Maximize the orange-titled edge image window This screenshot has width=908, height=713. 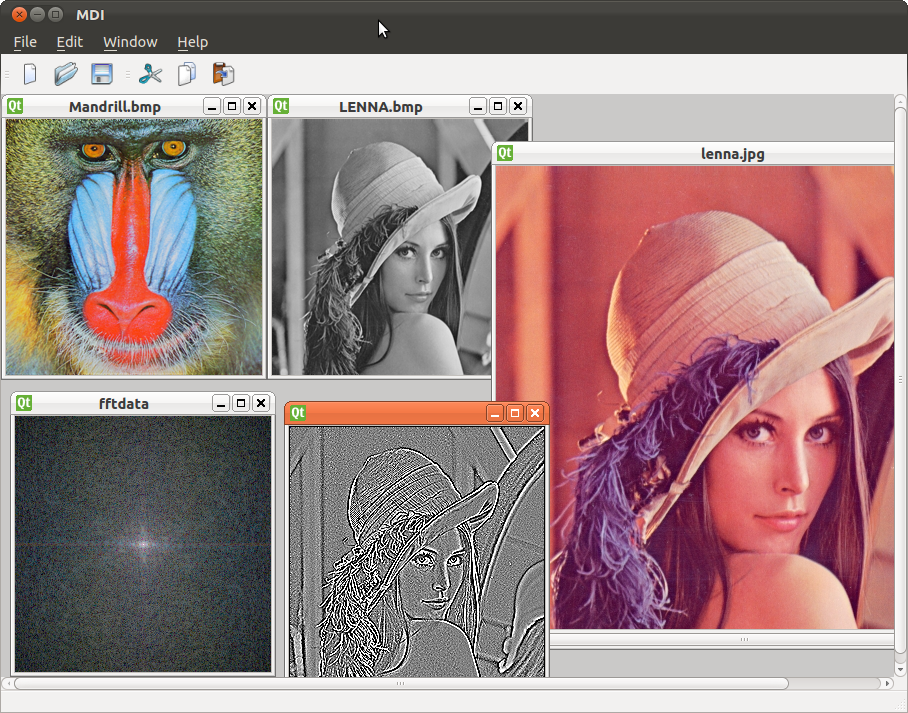[x=515, y=413]
